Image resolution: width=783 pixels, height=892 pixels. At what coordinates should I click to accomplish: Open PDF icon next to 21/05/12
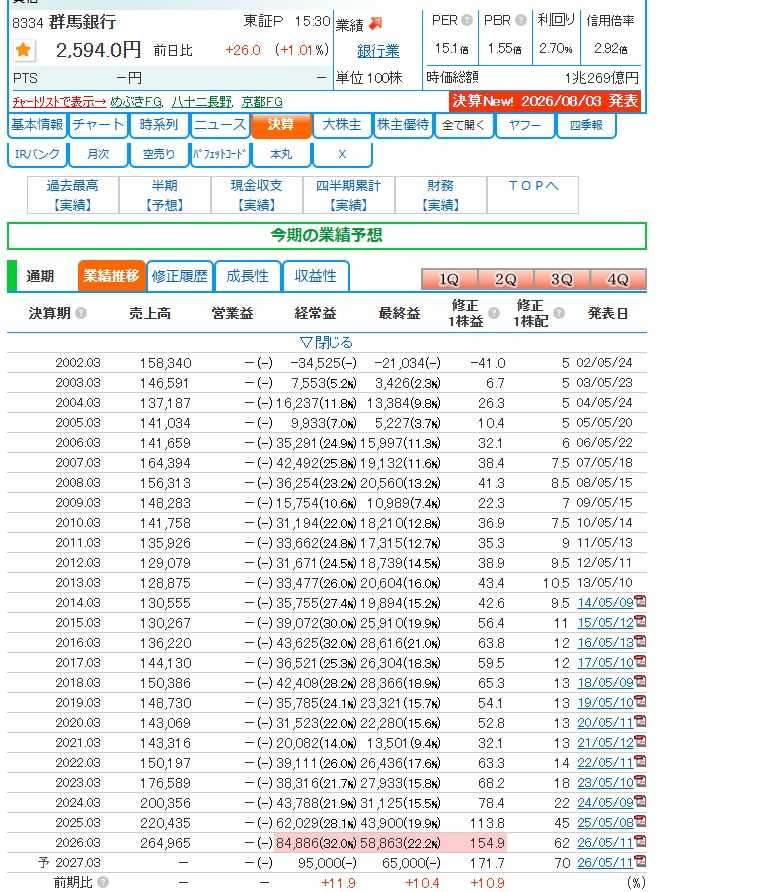point(640,741)
